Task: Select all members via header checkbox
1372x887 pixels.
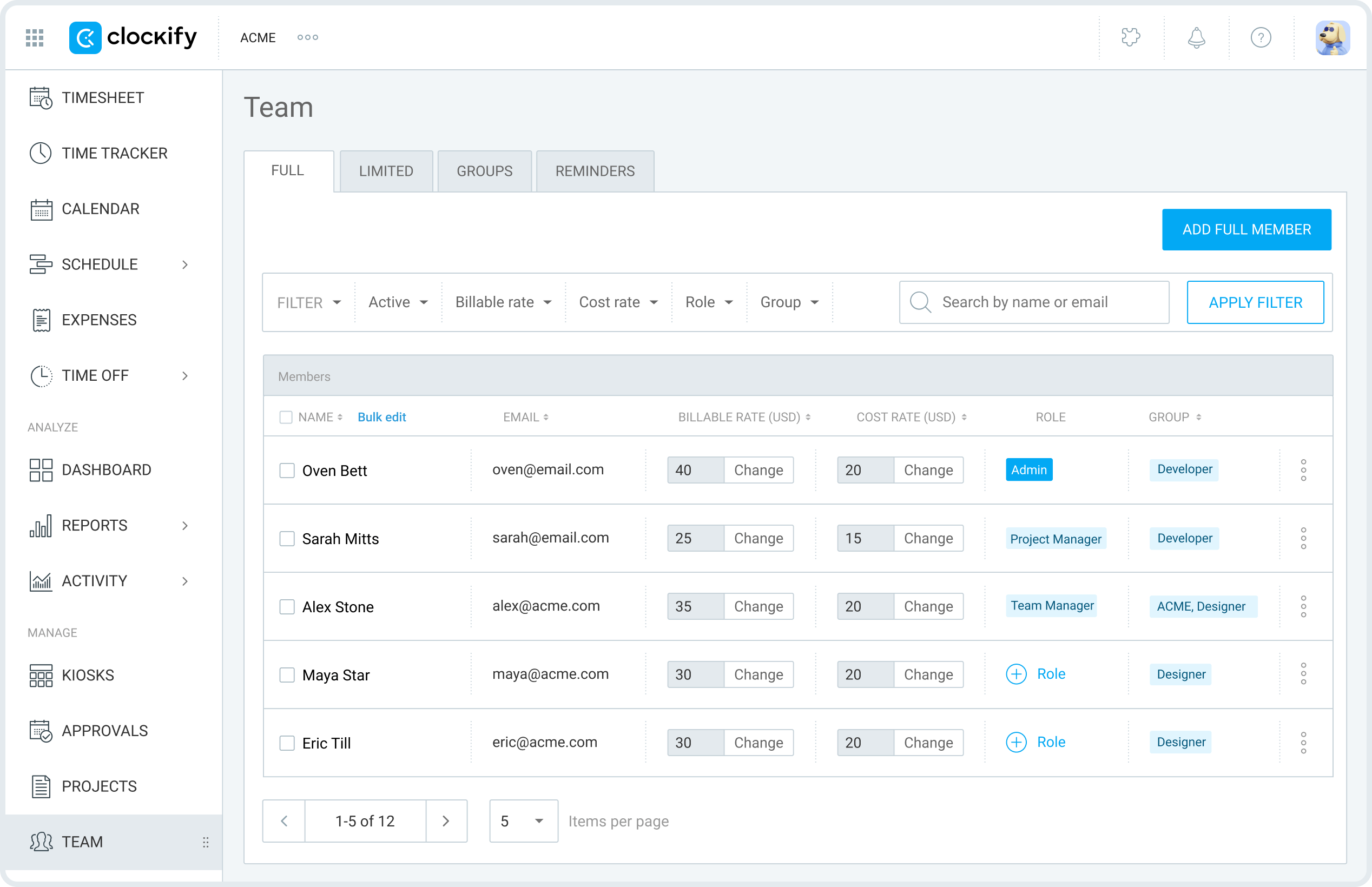Action: (x=286, y=416)
